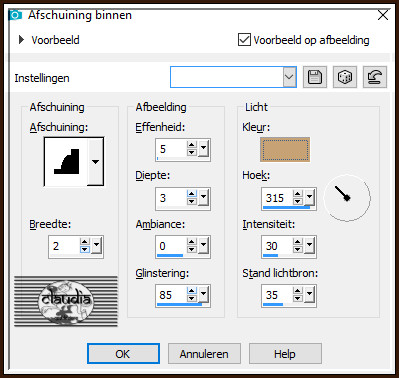The height and width of the screenshot is (378, 399).
Task: Increase the Hoek angle value
Action: [x=298, y=194]
